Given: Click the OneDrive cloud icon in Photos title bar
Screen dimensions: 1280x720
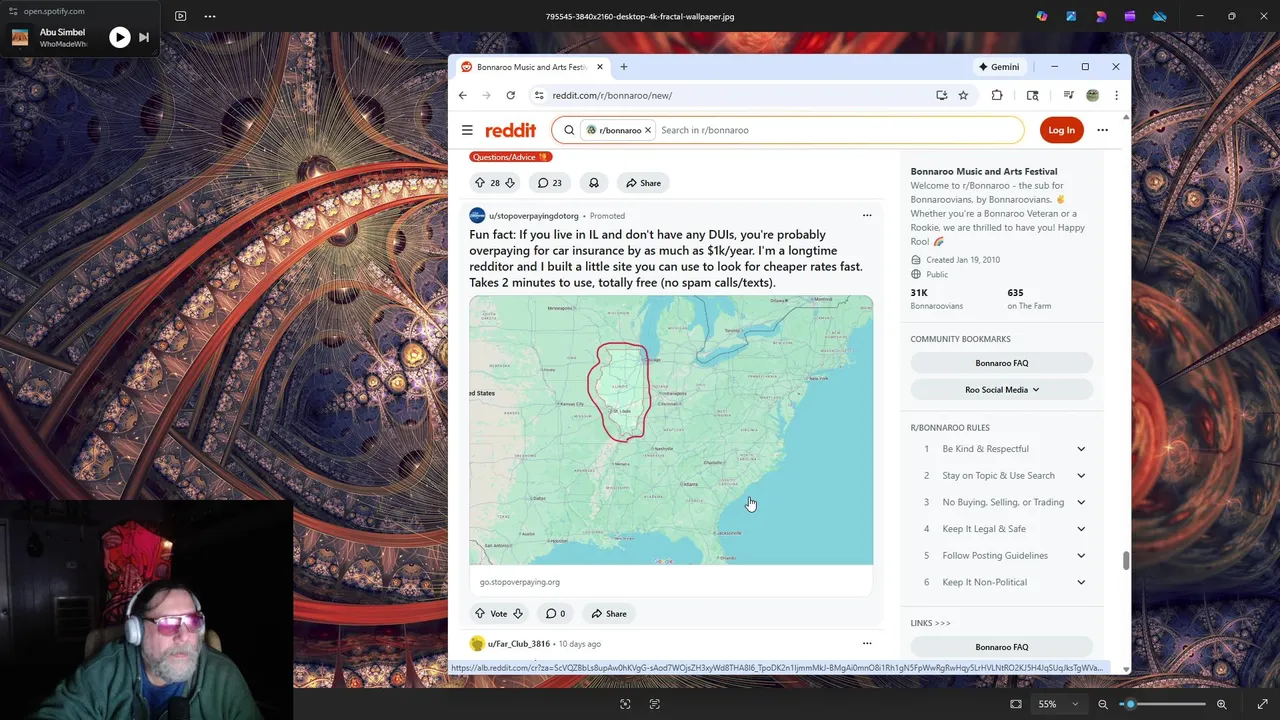Looking at the screenshot, I should (x=1160, y=16).
